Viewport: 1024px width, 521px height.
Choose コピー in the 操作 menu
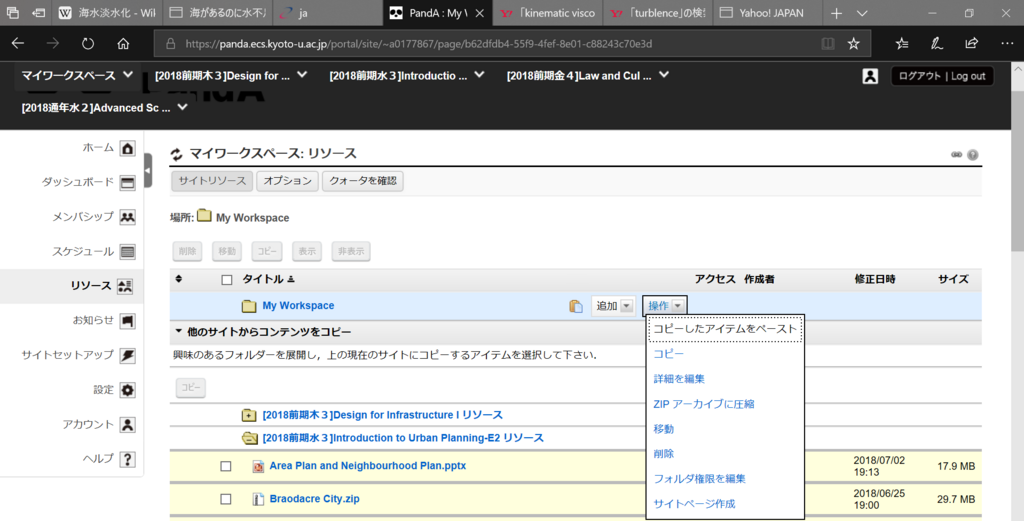(669, 354)
